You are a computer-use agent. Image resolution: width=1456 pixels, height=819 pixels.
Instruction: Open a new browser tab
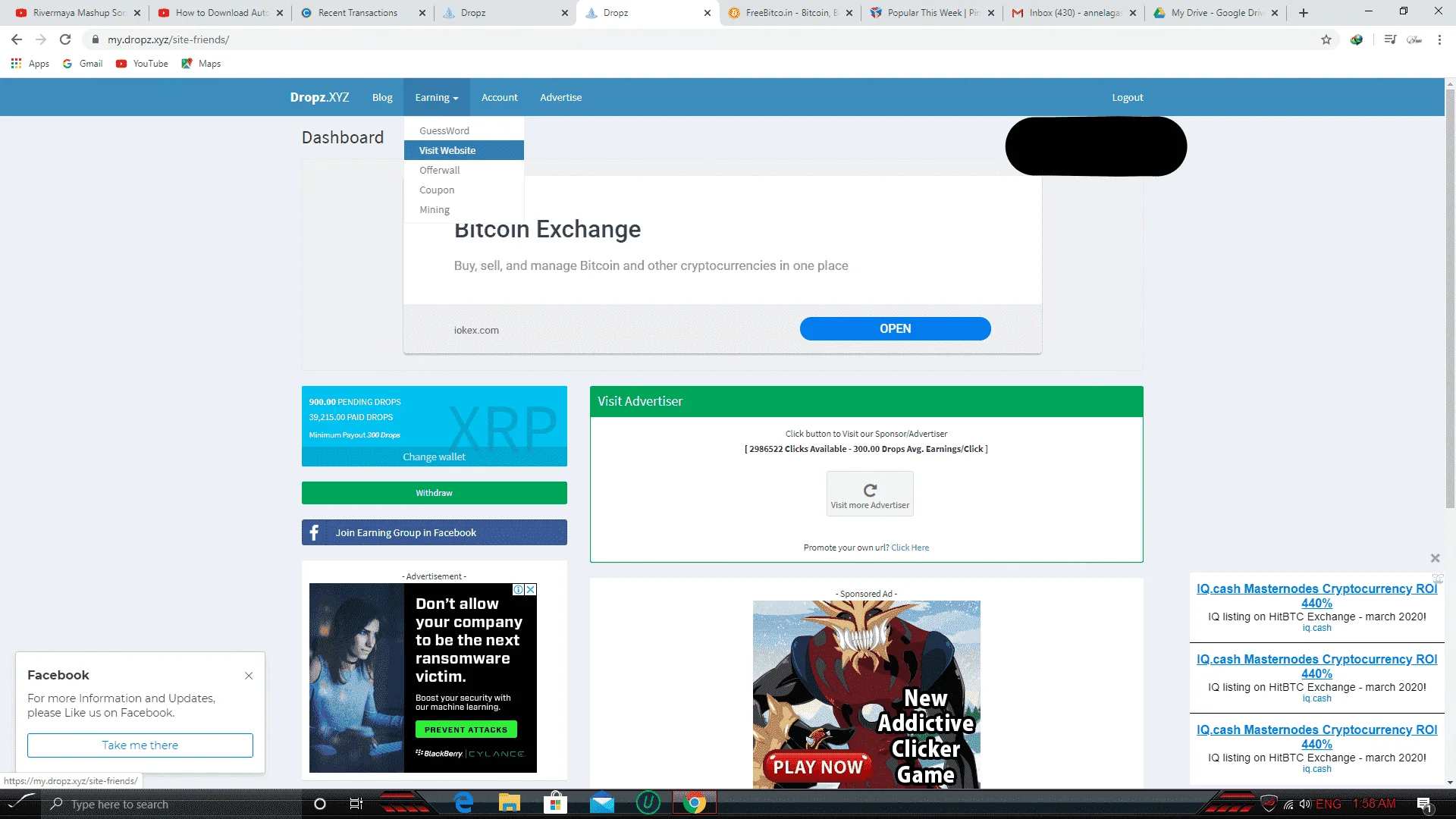click(x=1304, y=13)
